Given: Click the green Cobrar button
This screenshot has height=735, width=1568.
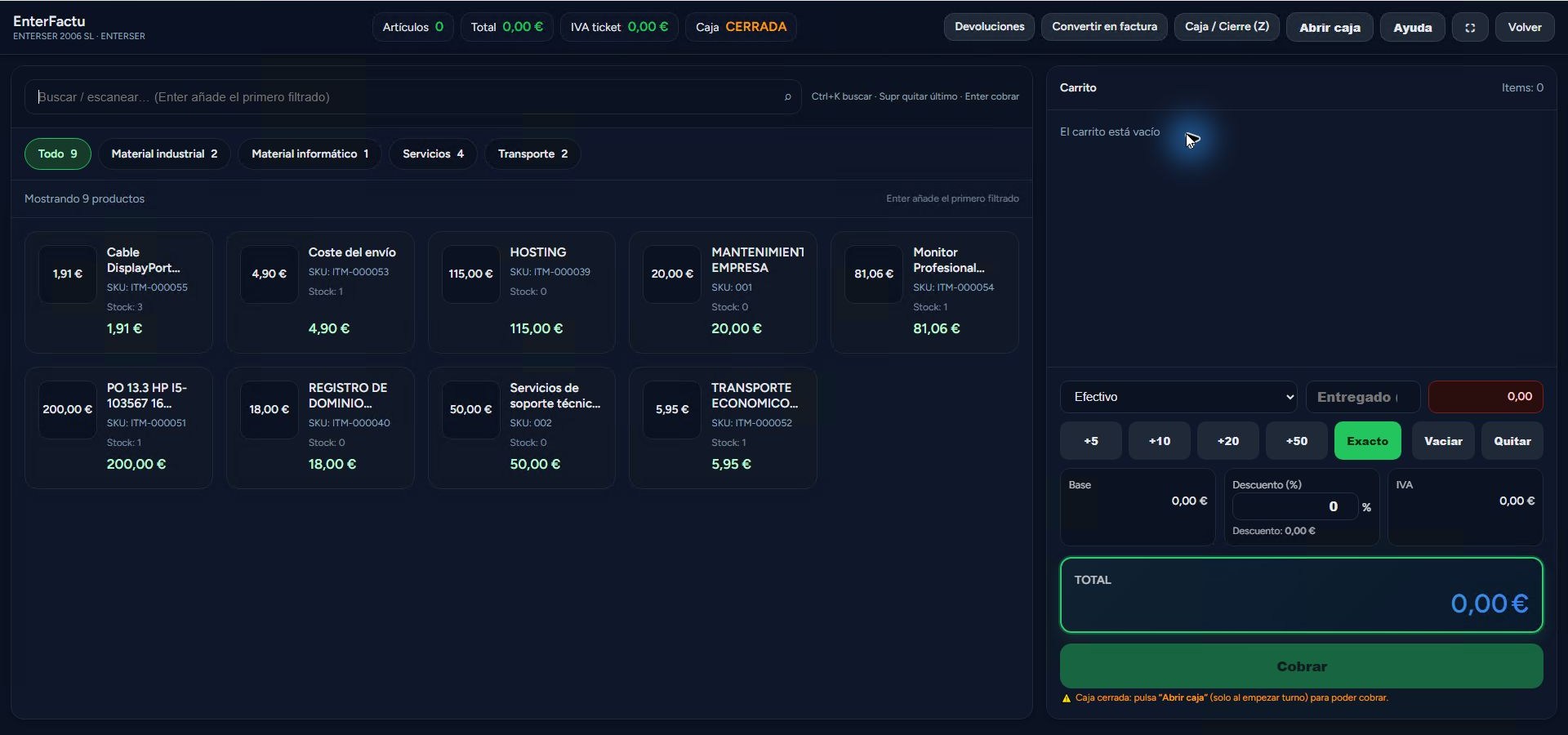Looking at the screenshot, I should [x=1301, y=666].
